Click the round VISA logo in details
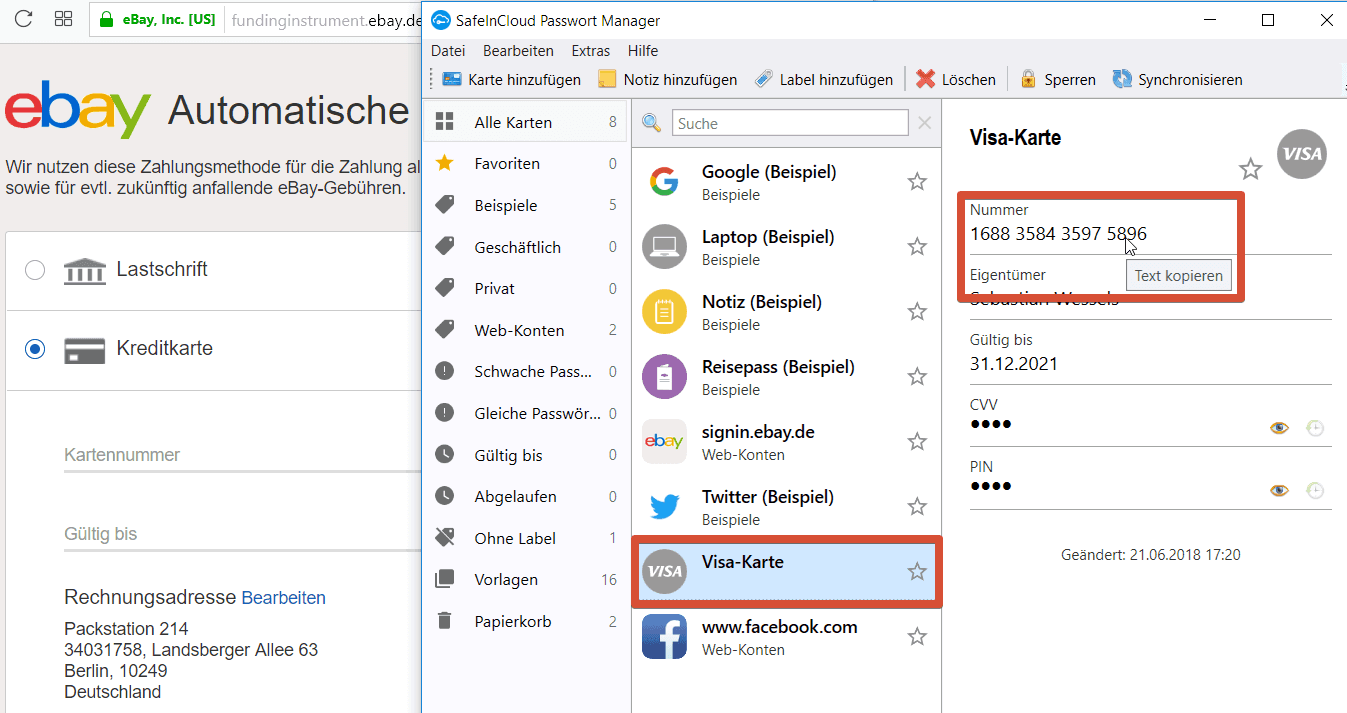 tap(1302, 154)
